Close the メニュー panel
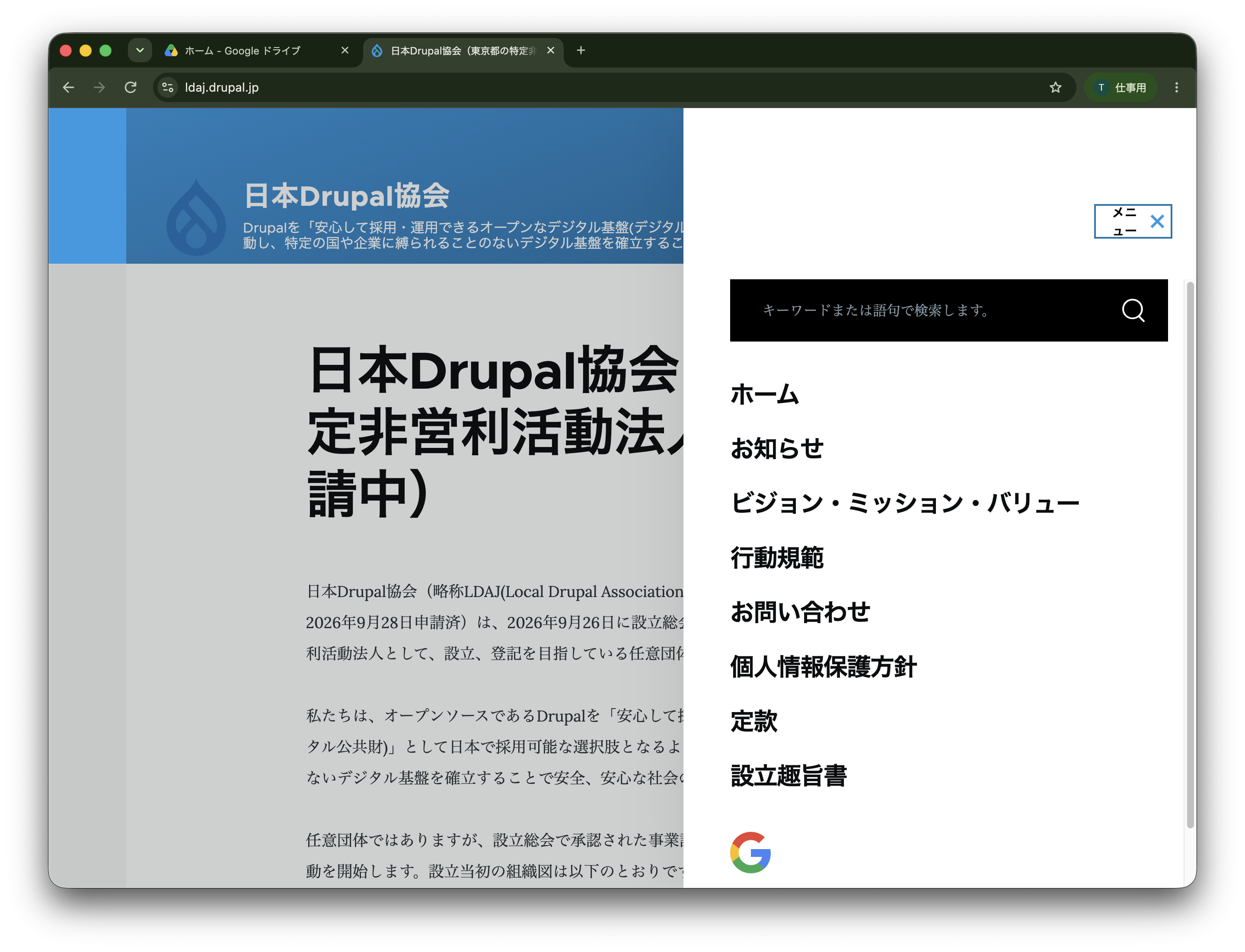 1133,221
